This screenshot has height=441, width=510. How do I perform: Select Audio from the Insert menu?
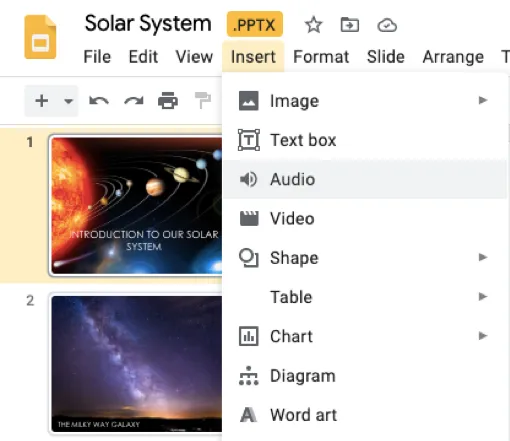[365, 179]
